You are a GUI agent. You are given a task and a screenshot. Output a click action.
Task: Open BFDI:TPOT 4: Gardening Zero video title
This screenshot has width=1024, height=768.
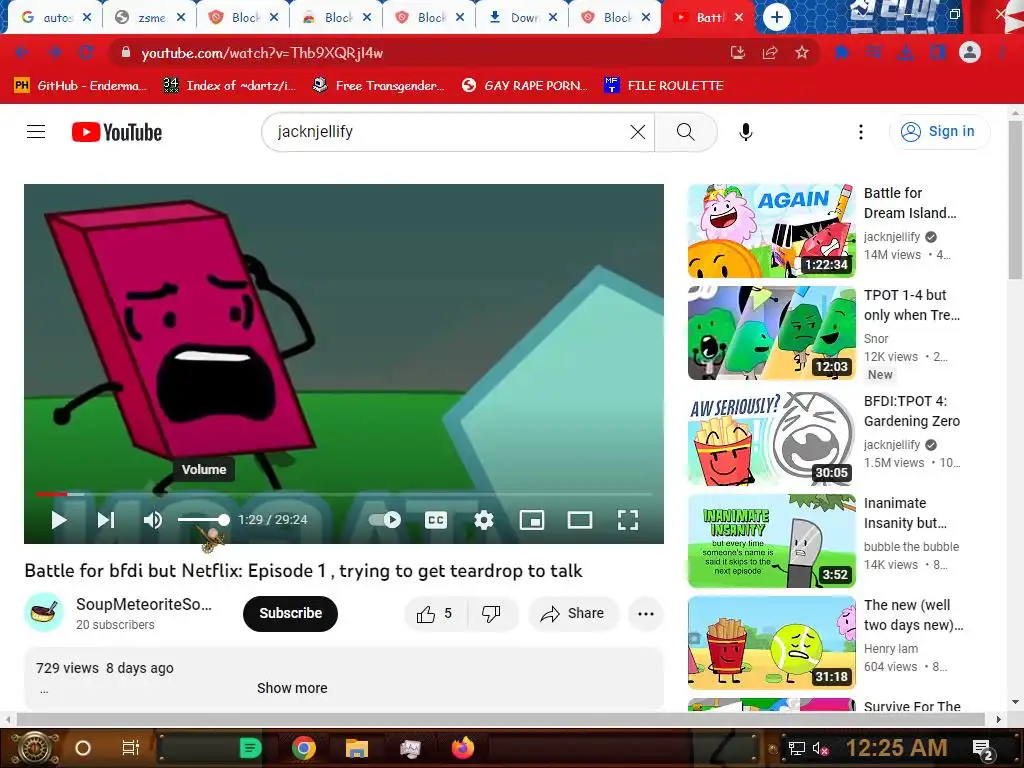[912, 411]
